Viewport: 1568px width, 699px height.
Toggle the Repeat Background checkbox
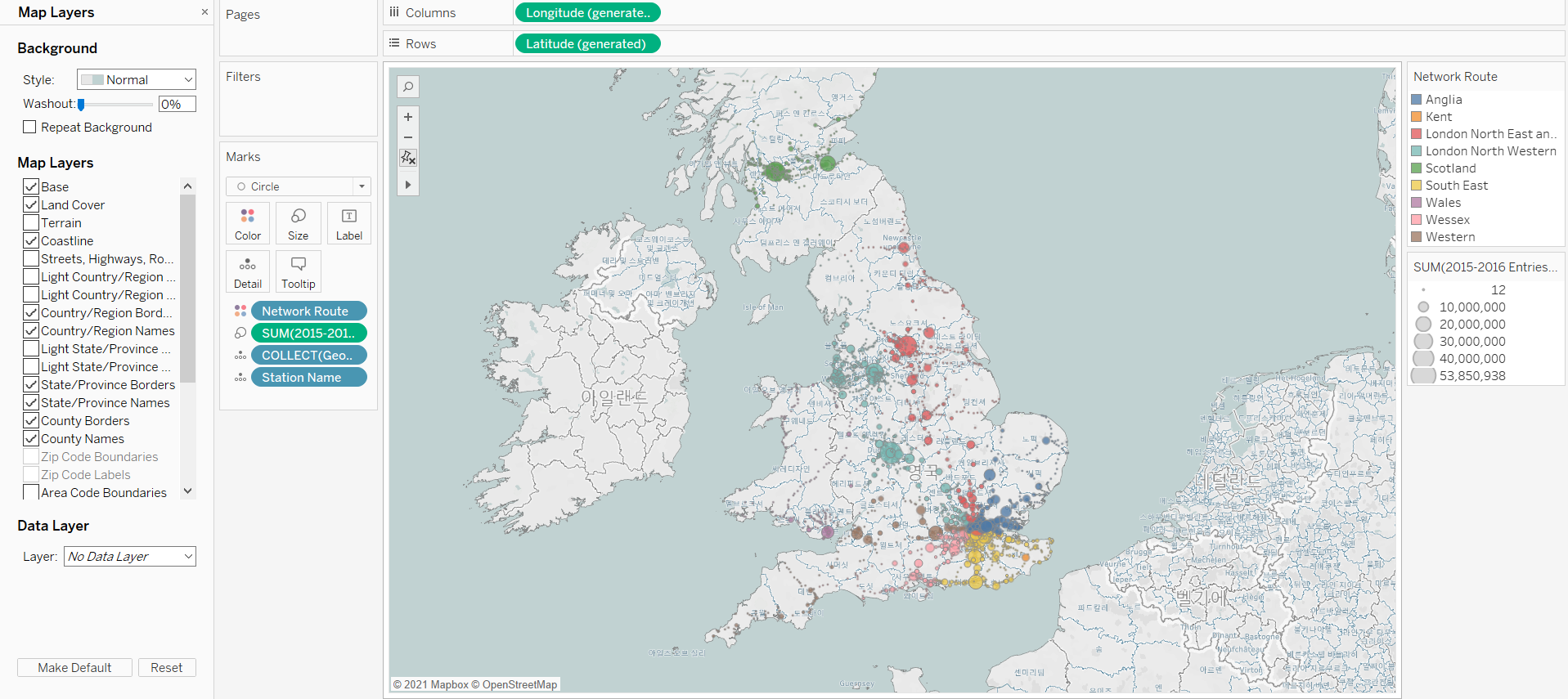(30, 127)
